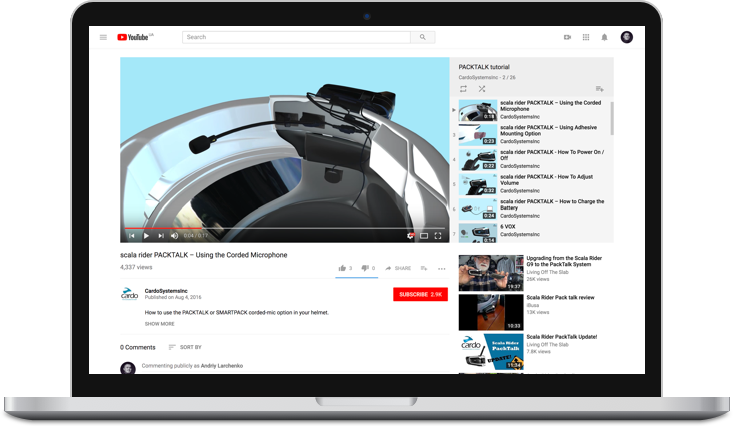733x426 pixels.
Task: Dislike the video with thumbs down
Action: point(366,268)
